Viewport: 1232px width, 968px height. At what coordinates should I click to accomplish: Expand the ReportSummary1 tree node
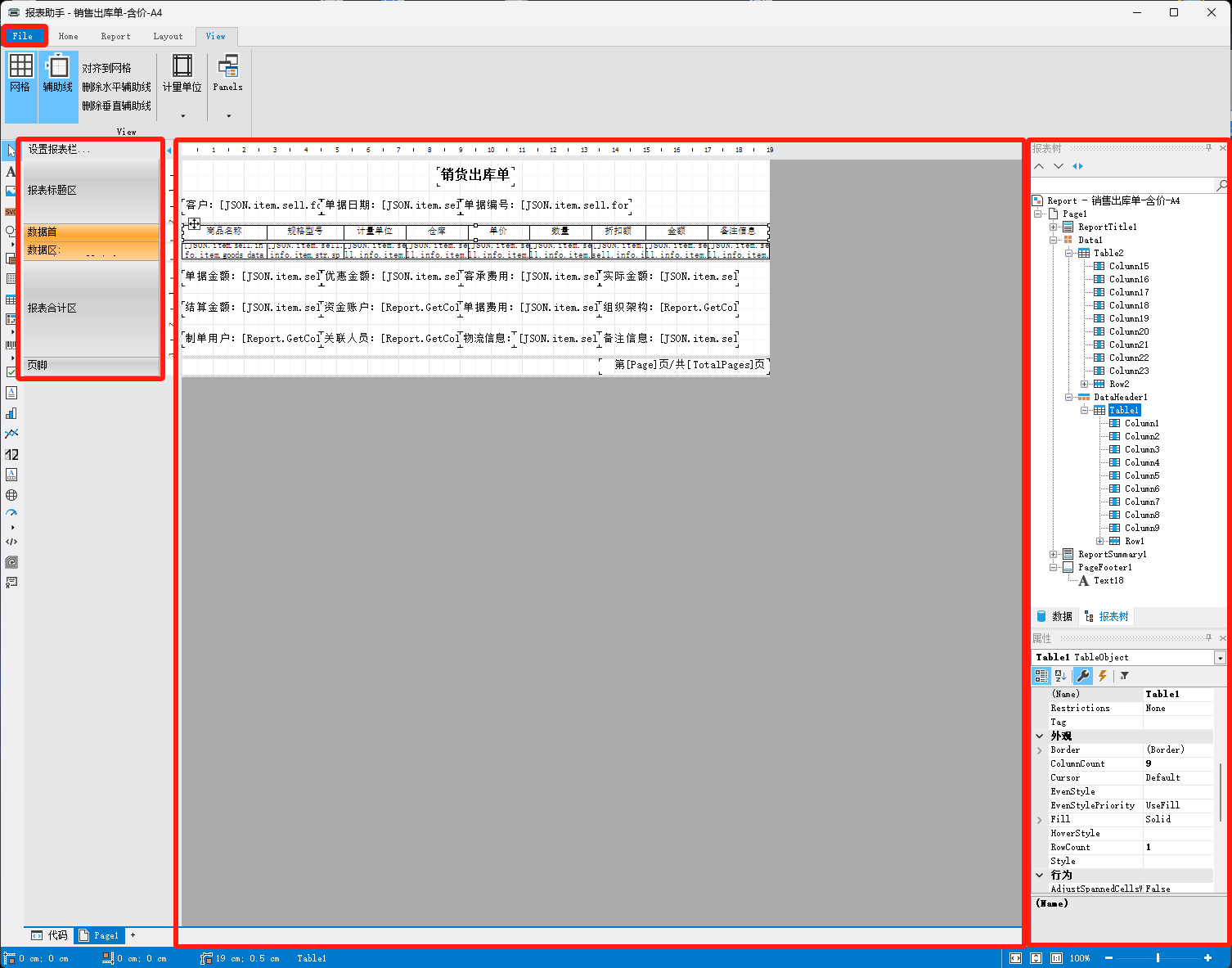coord(1054,554)
